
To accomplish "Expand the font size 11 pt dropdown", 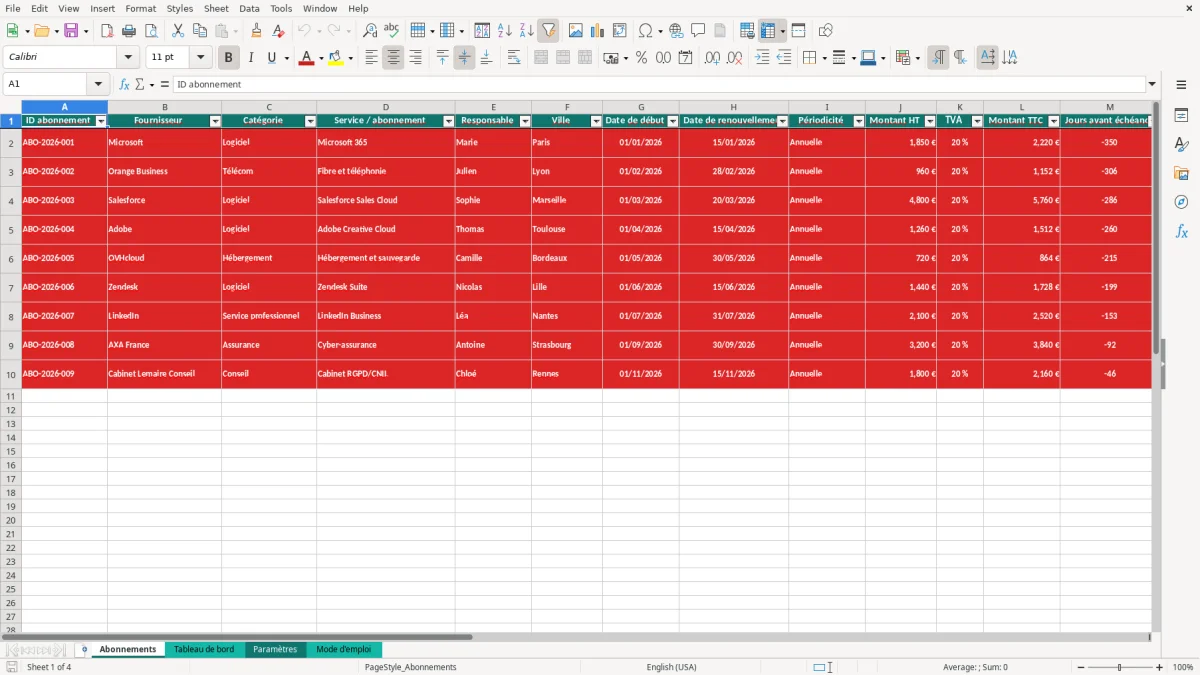I will [200, 58].
